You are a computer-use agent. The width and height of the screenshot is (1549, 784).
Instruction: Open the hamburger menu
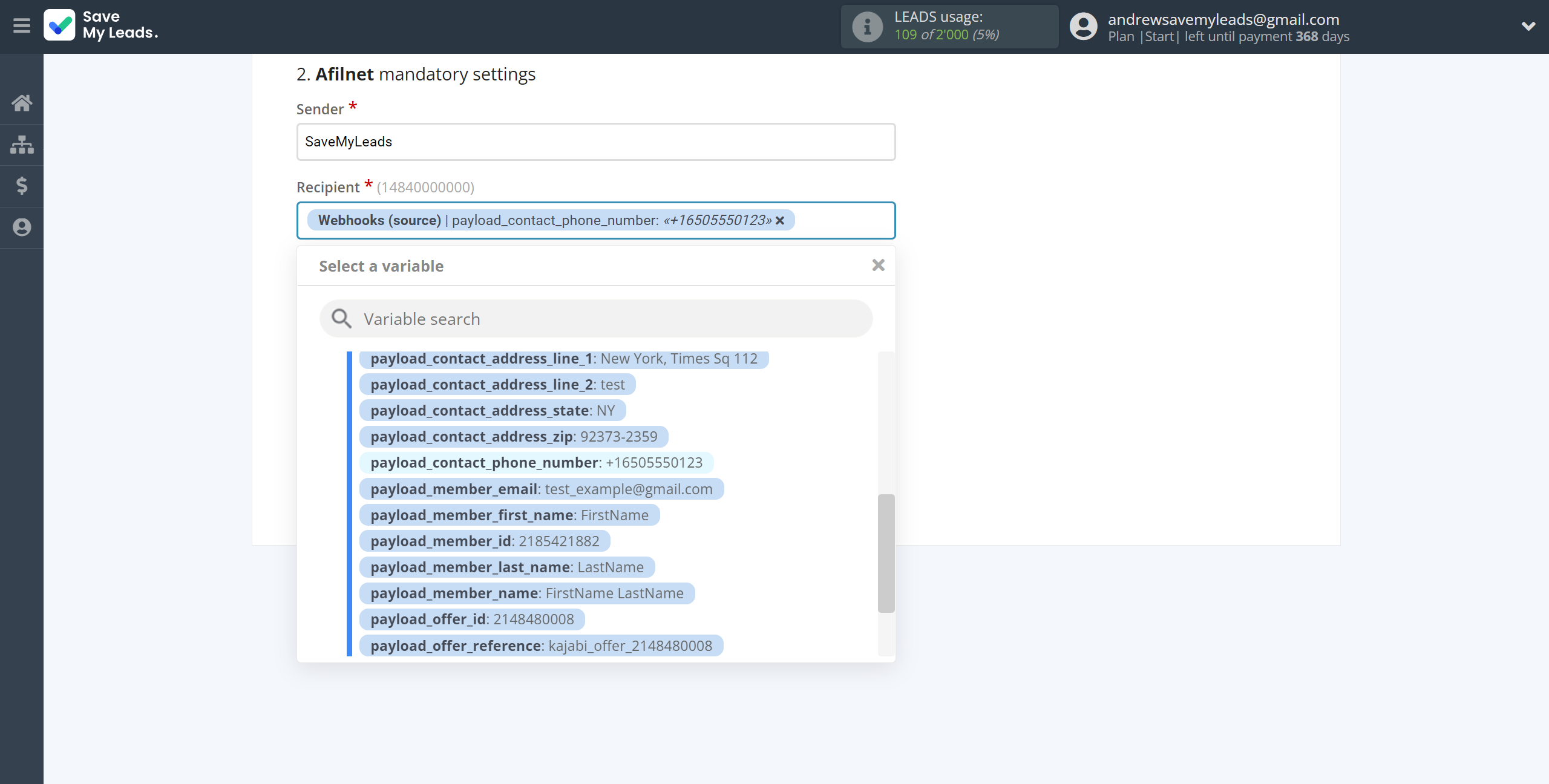click(x=22, y=26)
